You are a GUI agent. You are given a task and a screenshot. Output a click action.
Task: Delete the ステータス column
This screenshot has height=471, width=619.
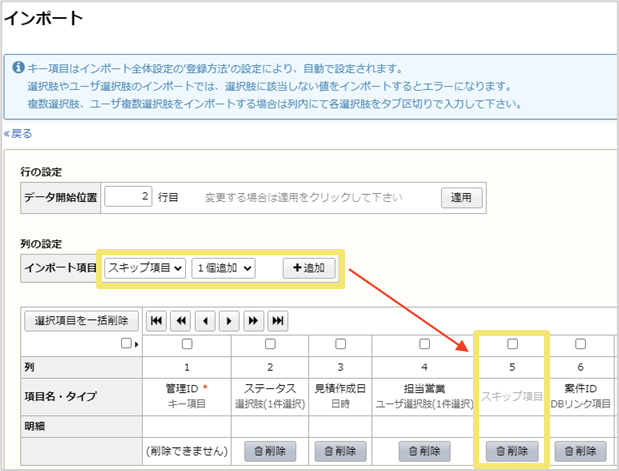[x=270, y=451]
